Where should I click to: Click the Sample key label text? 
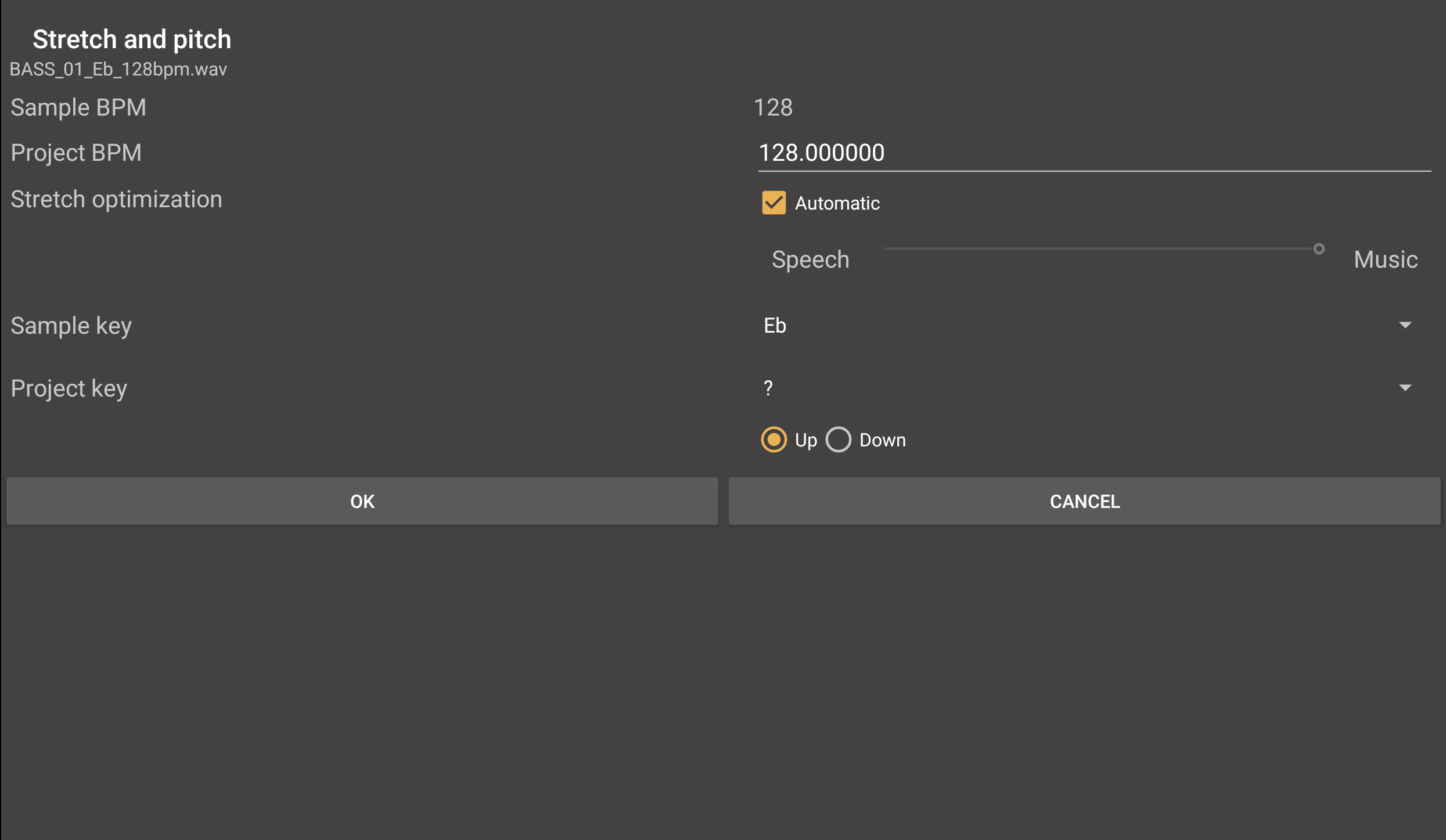coord(71,326)
